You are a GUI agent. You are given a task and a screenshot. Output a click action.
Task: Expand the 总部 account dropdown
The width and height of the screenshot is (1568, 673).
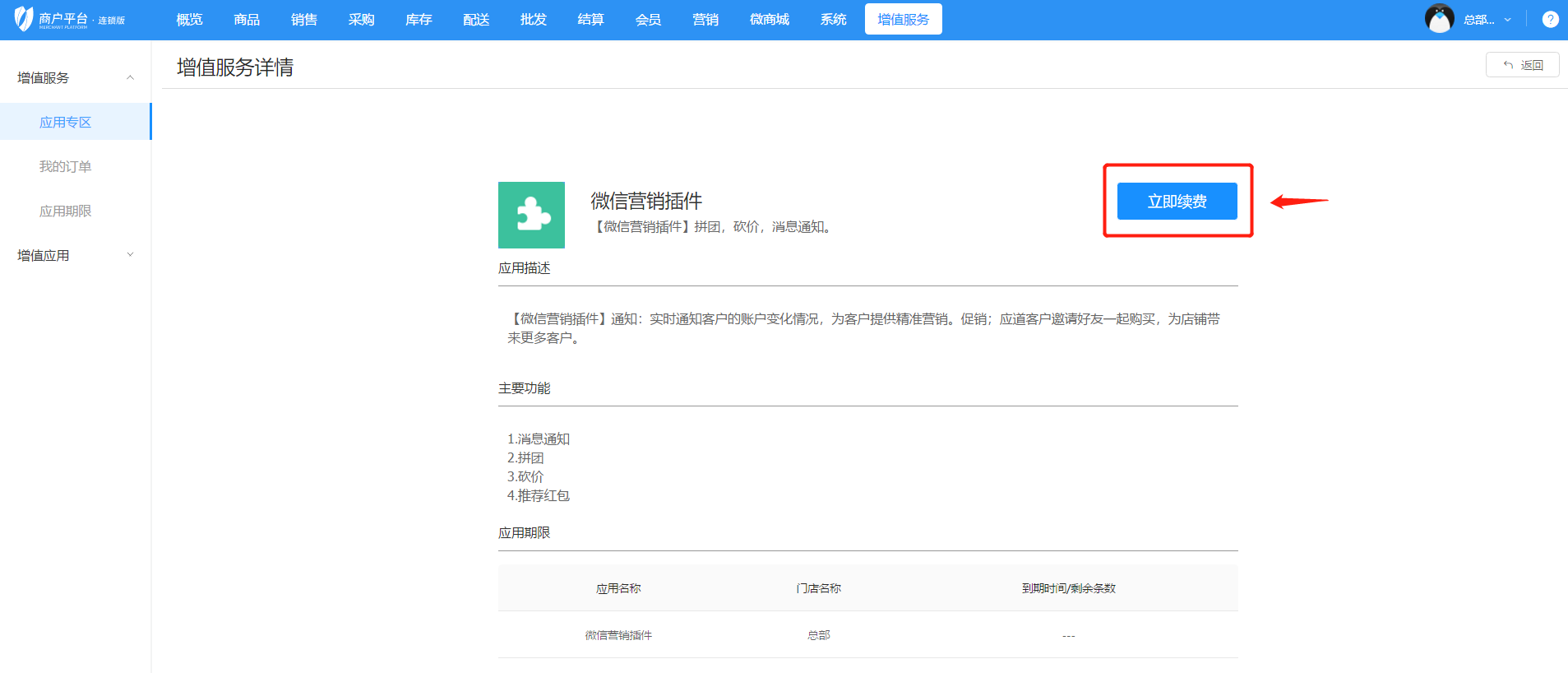[x=1487, y=20]
